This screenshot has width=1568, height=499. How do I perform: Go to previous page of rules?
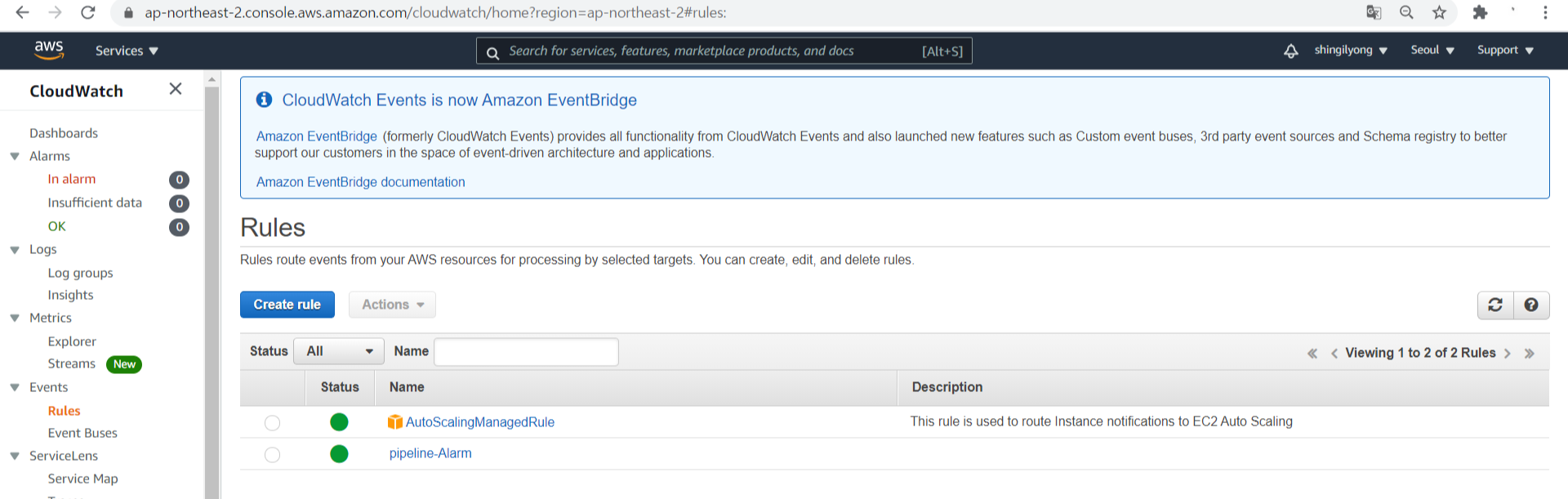point(1334,353)
